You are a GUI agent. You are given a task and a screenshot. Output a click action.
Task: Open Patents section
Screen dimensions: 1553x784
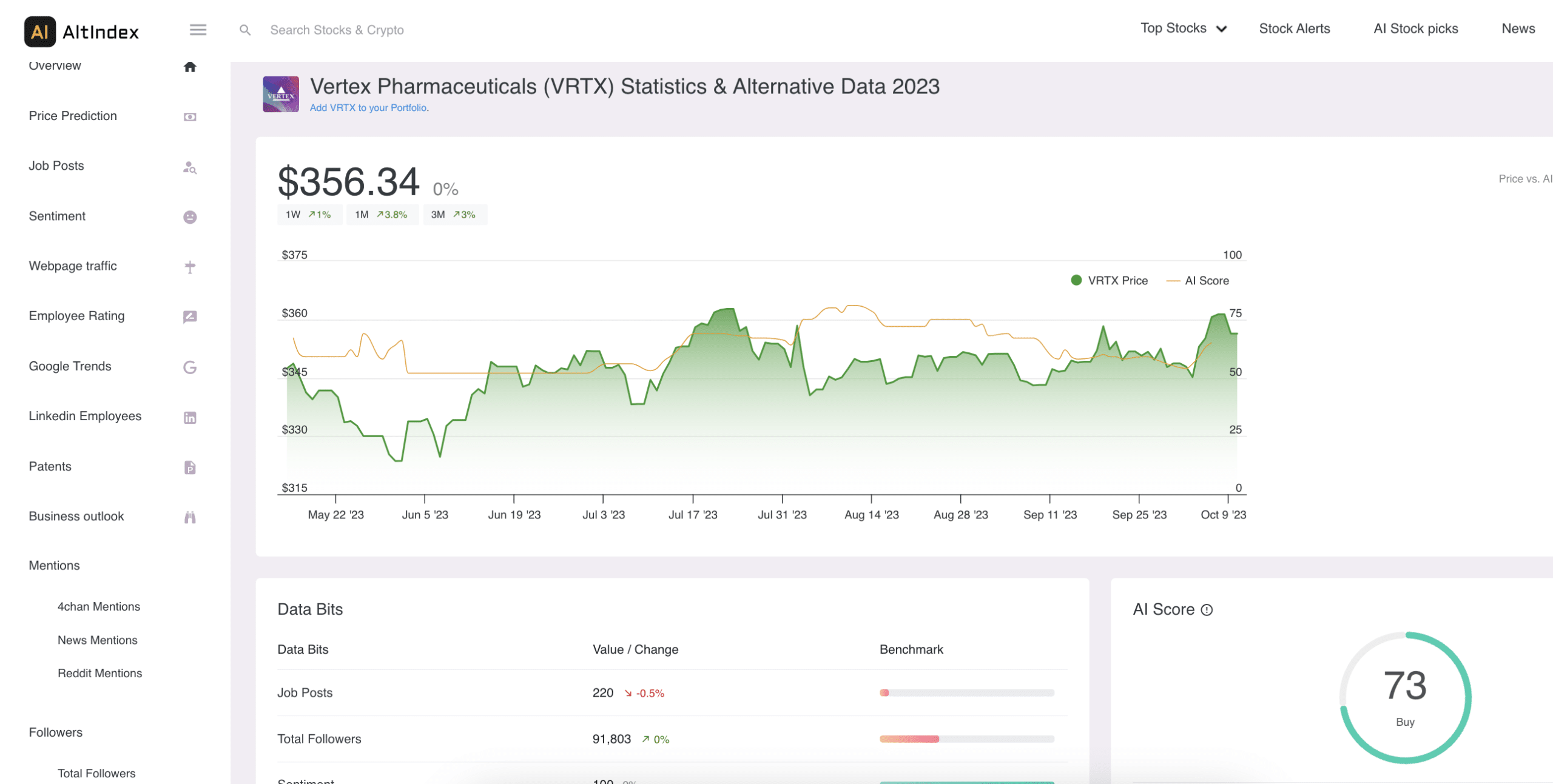tap(50, 466)
